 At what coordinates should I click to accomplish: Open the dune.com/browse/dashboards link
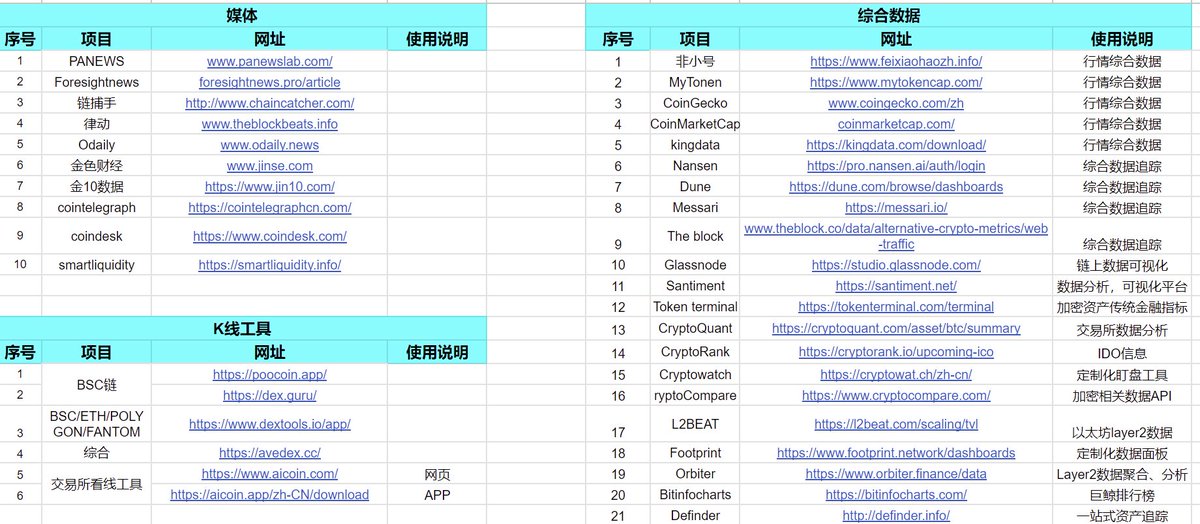click(x=896, y=187)
